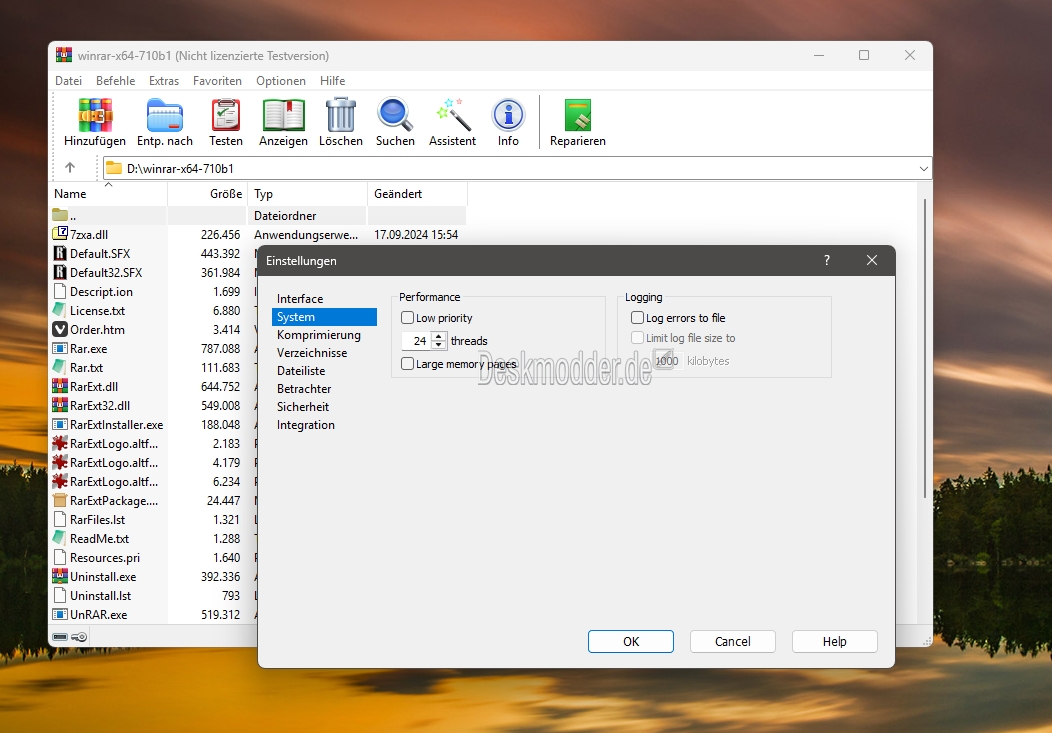The height and width of the screenshot is (733, 1052).
Task: Click the D:\winrar-x64-710b1 path field
Action: click(517, 168)
